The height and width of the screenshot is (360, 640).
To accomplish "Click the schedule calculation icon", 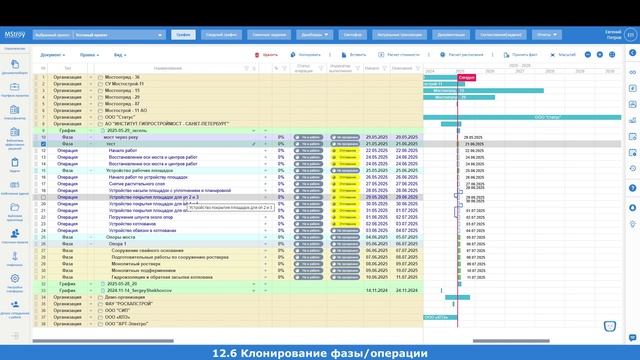I will (x=442, y=55).
